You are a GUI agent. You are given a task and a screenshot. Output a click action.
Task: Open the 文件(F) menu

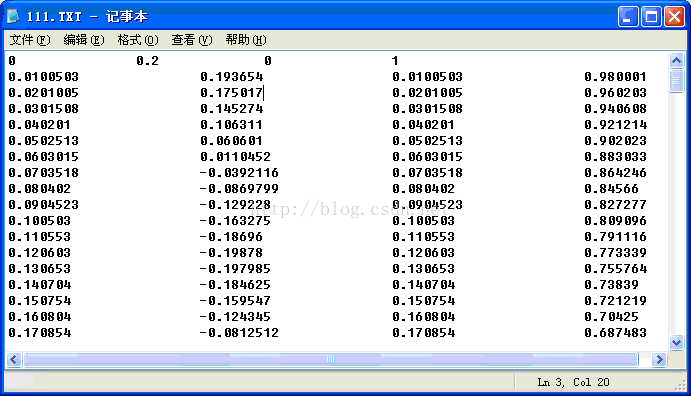pos(30,40)
